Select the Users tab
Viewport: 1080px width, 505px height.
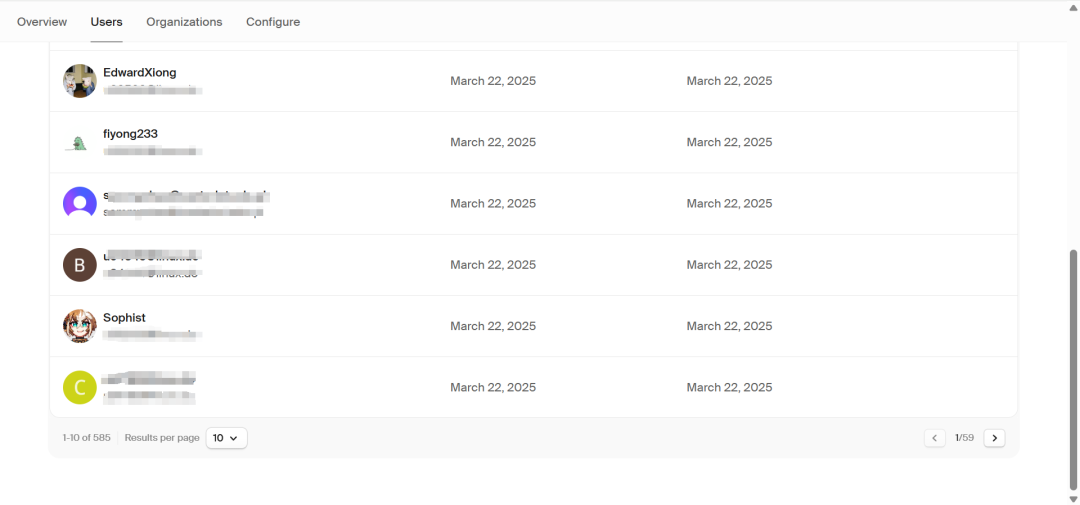tap(106, 22)
